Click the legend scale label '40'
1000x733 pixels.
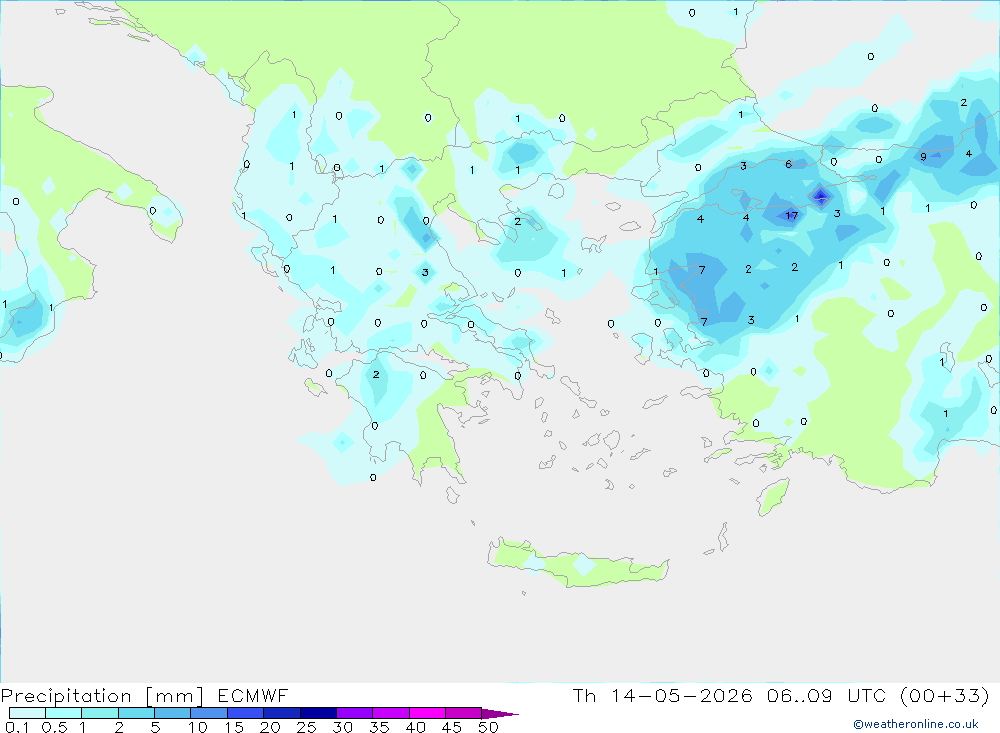point(416,727)
